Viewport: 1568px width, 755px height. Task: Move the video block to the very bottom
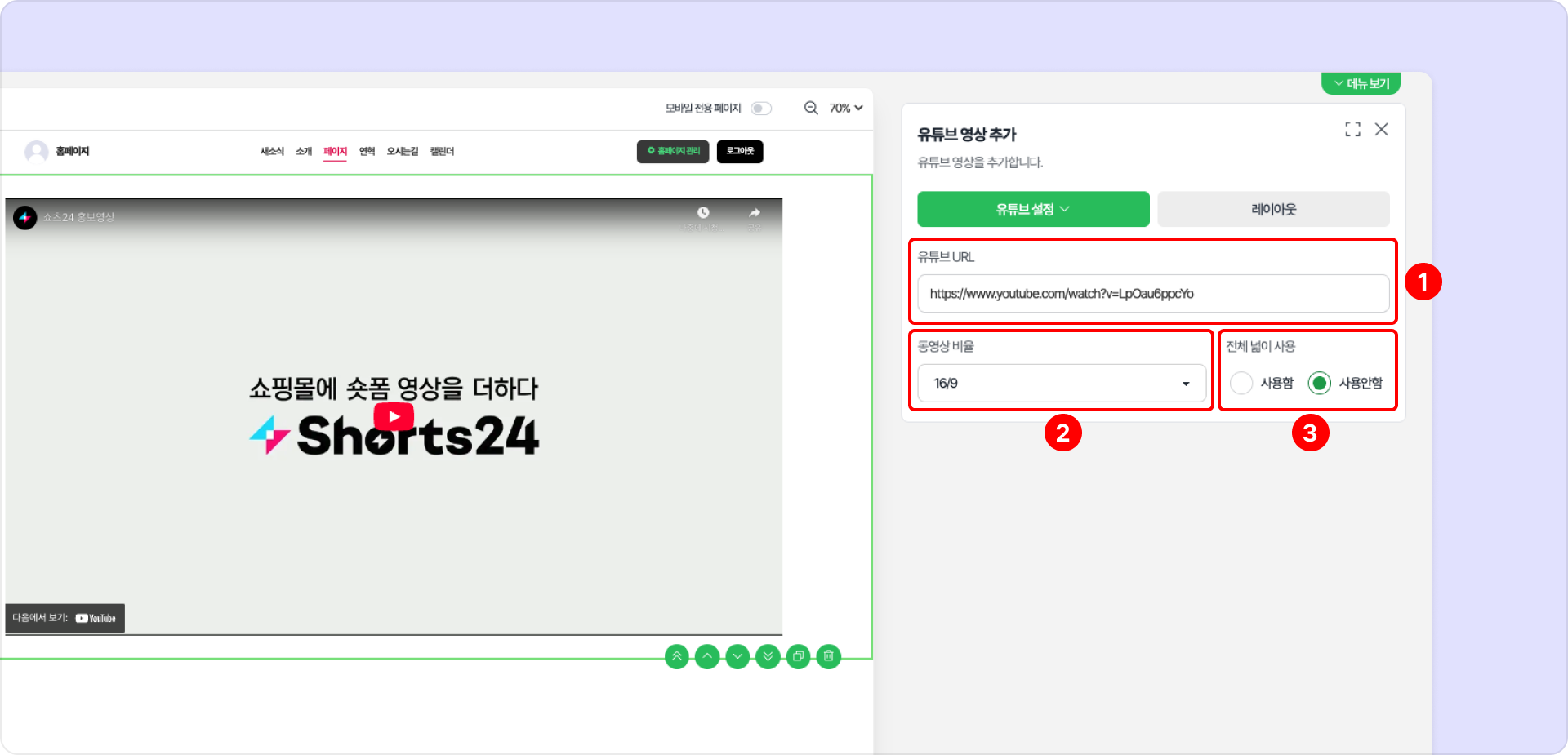(768, 656)
